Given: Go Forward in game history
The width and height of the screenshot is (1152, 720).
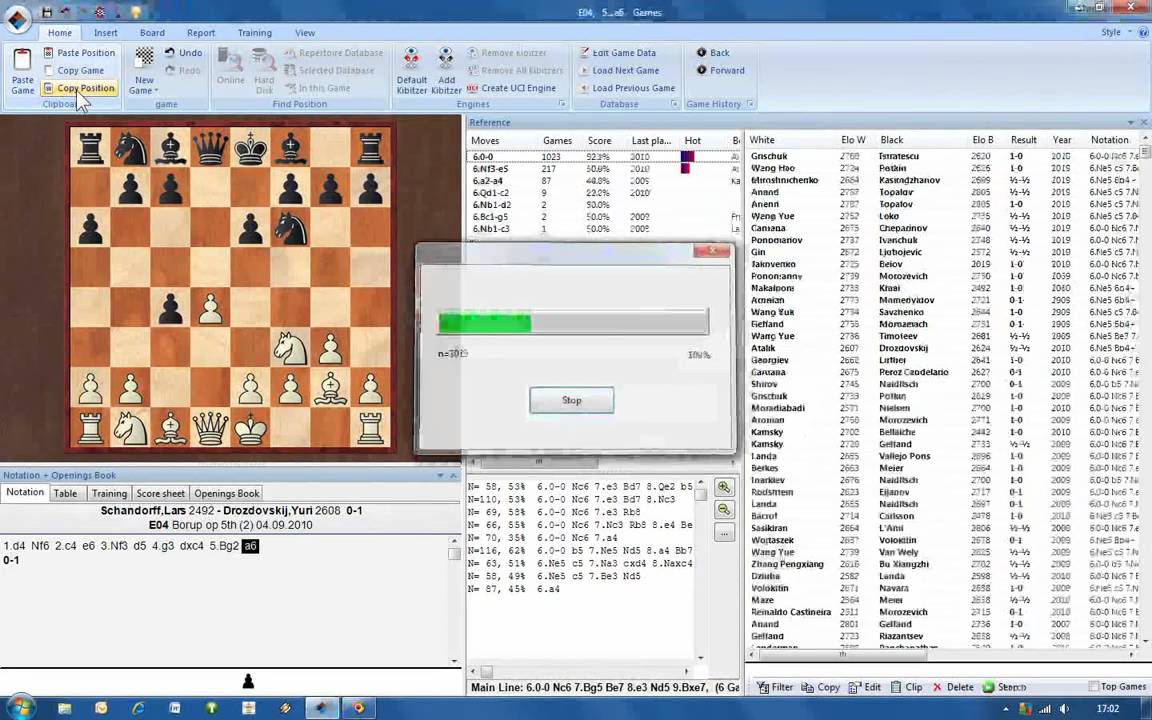Looking at the screenshot, I should [721, 71].
